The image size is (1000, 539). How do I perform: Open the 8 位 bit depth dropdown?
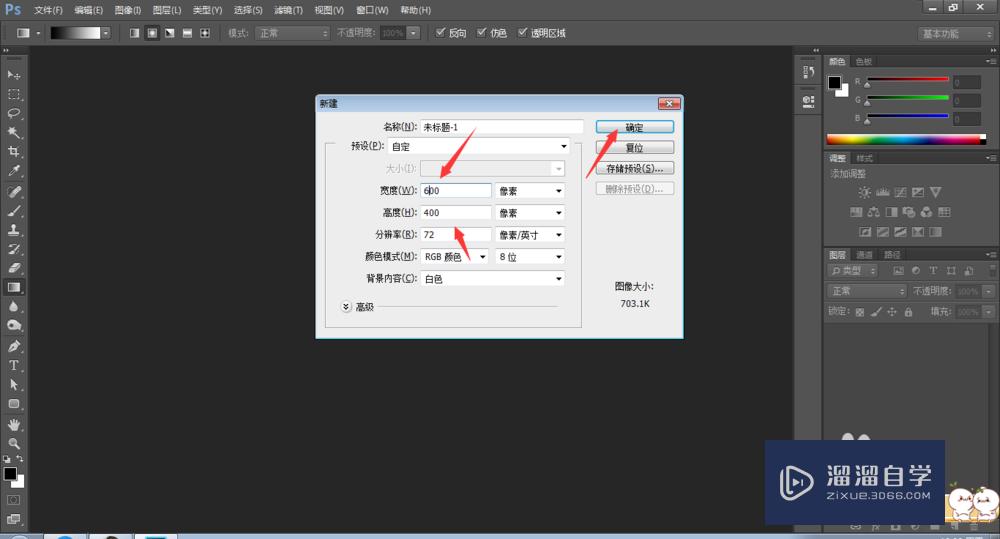(x=530, y=256)
